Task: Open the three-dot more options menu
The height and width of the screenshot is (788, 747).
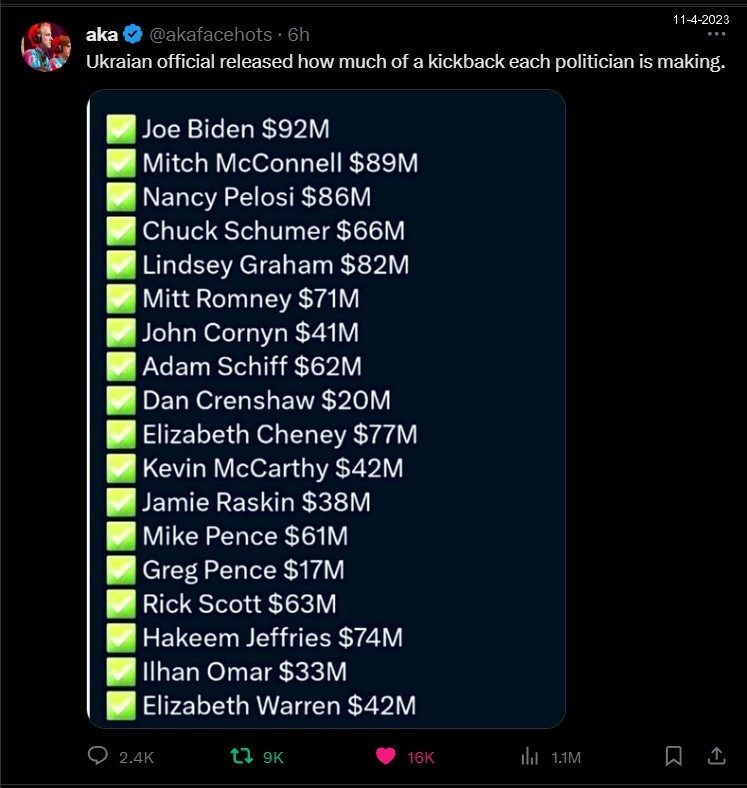Action: tap(716, 34)
